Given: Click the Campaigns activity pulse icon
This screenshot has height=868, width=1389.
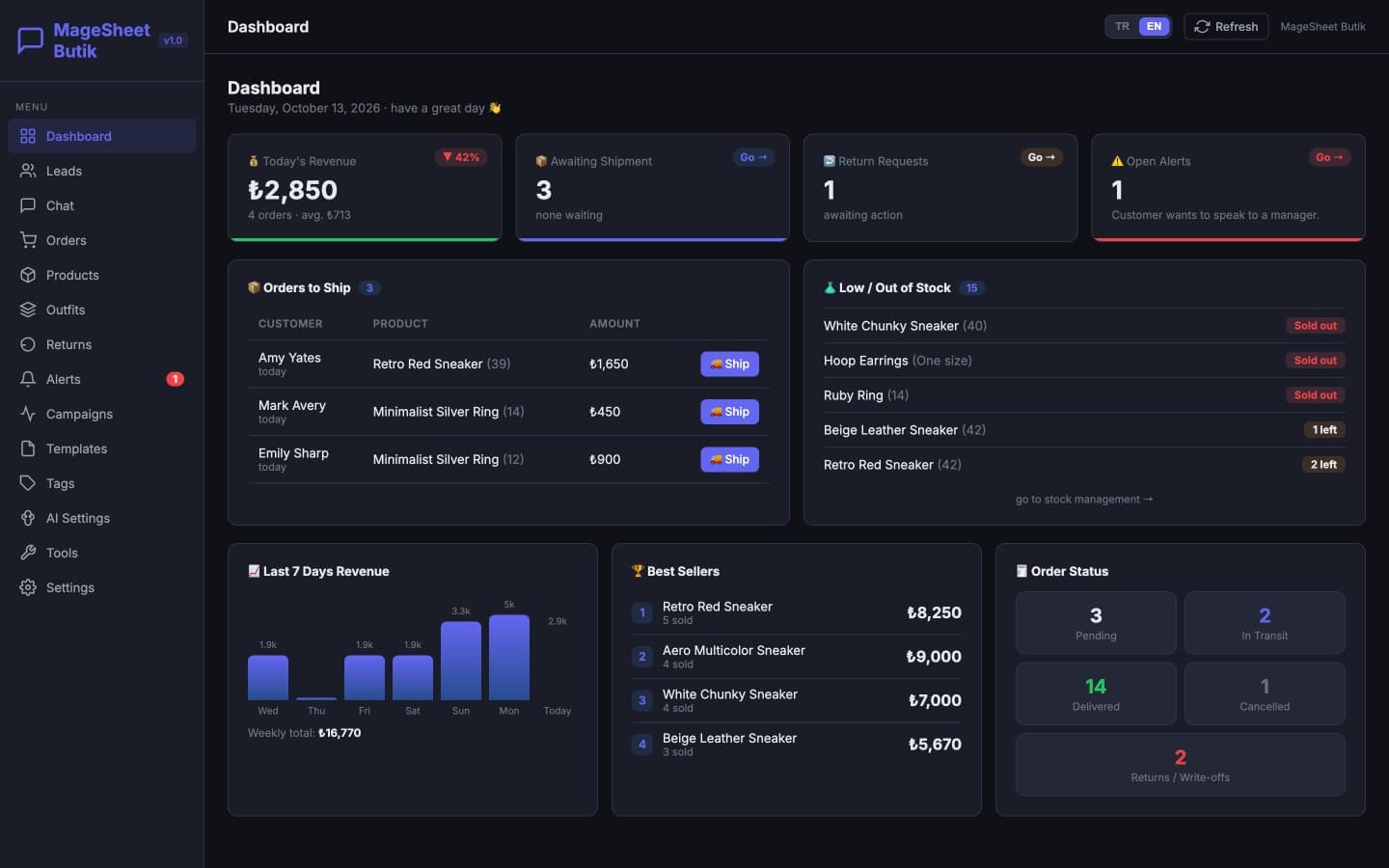Looking at the screenshot, I should 28,414.
